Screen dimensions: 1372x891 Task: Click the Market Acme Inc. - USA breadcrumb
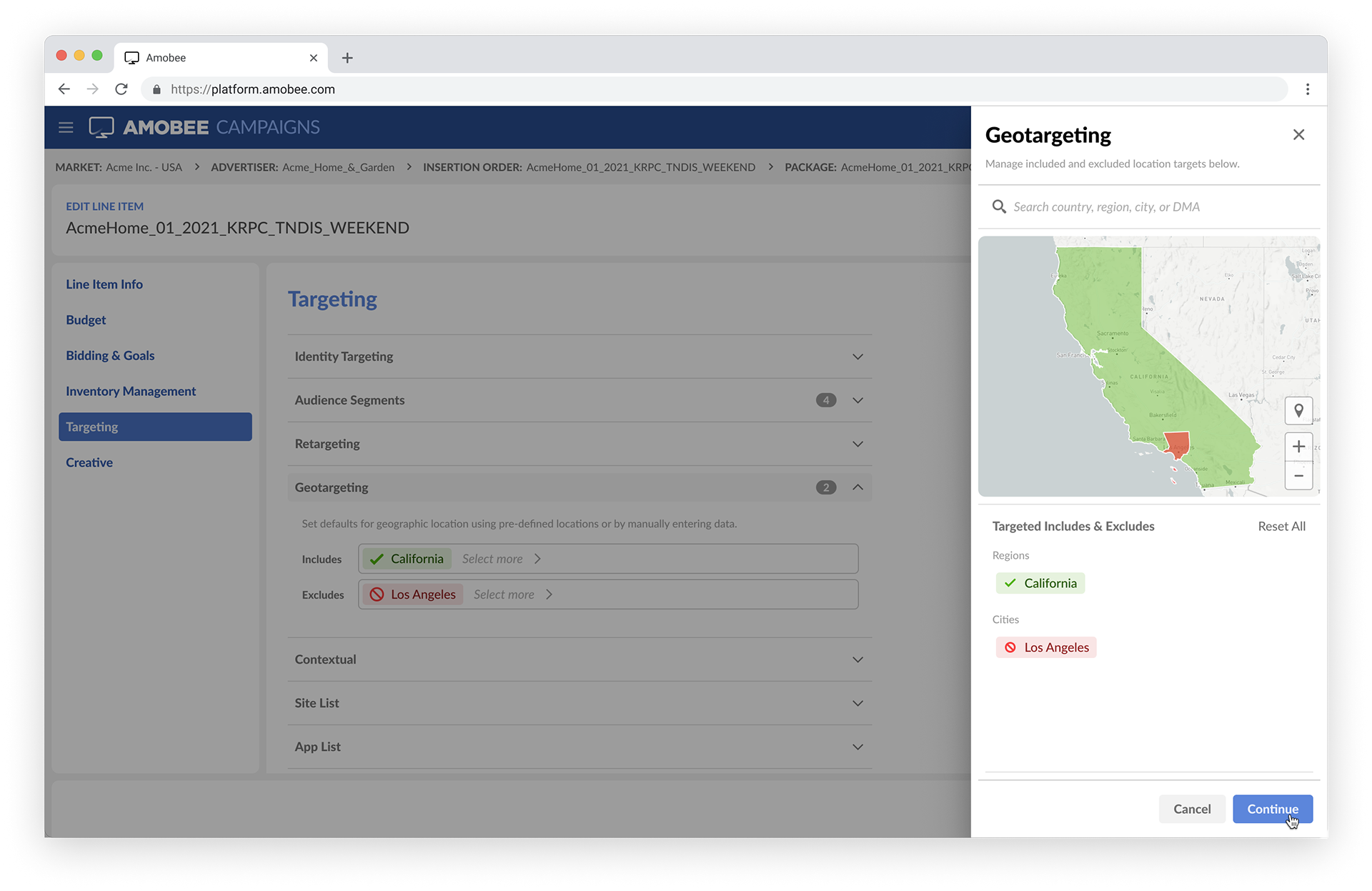coord(119,167)
